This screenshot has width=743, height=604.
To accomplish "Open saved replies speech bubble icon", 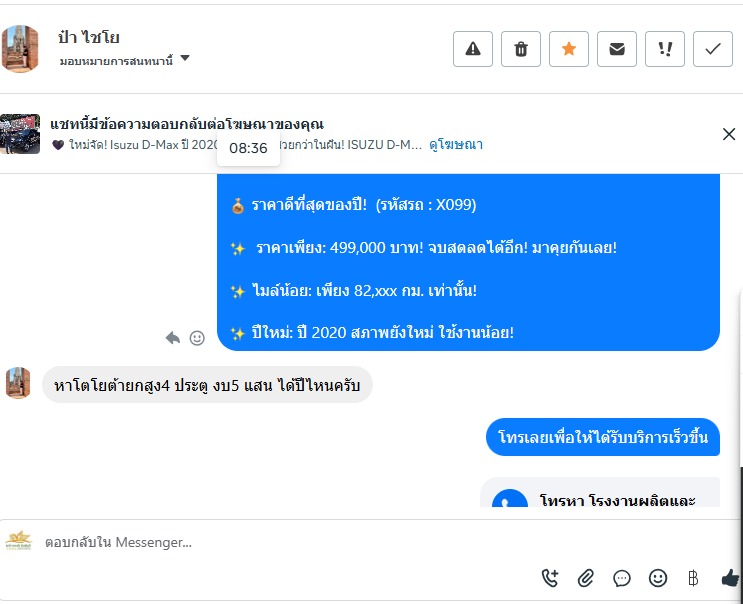I will coord(622,577).
